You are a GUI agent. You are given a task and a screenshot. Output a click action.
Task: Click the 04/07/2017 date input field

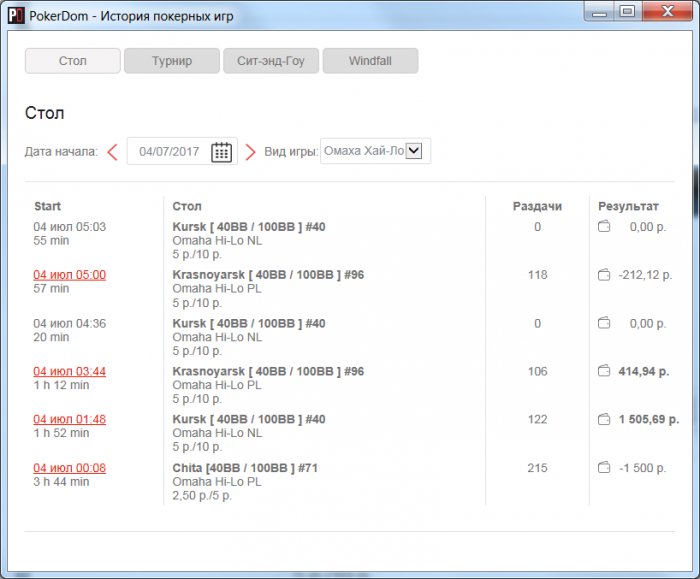pyautogui.click(x=169, y=151)
